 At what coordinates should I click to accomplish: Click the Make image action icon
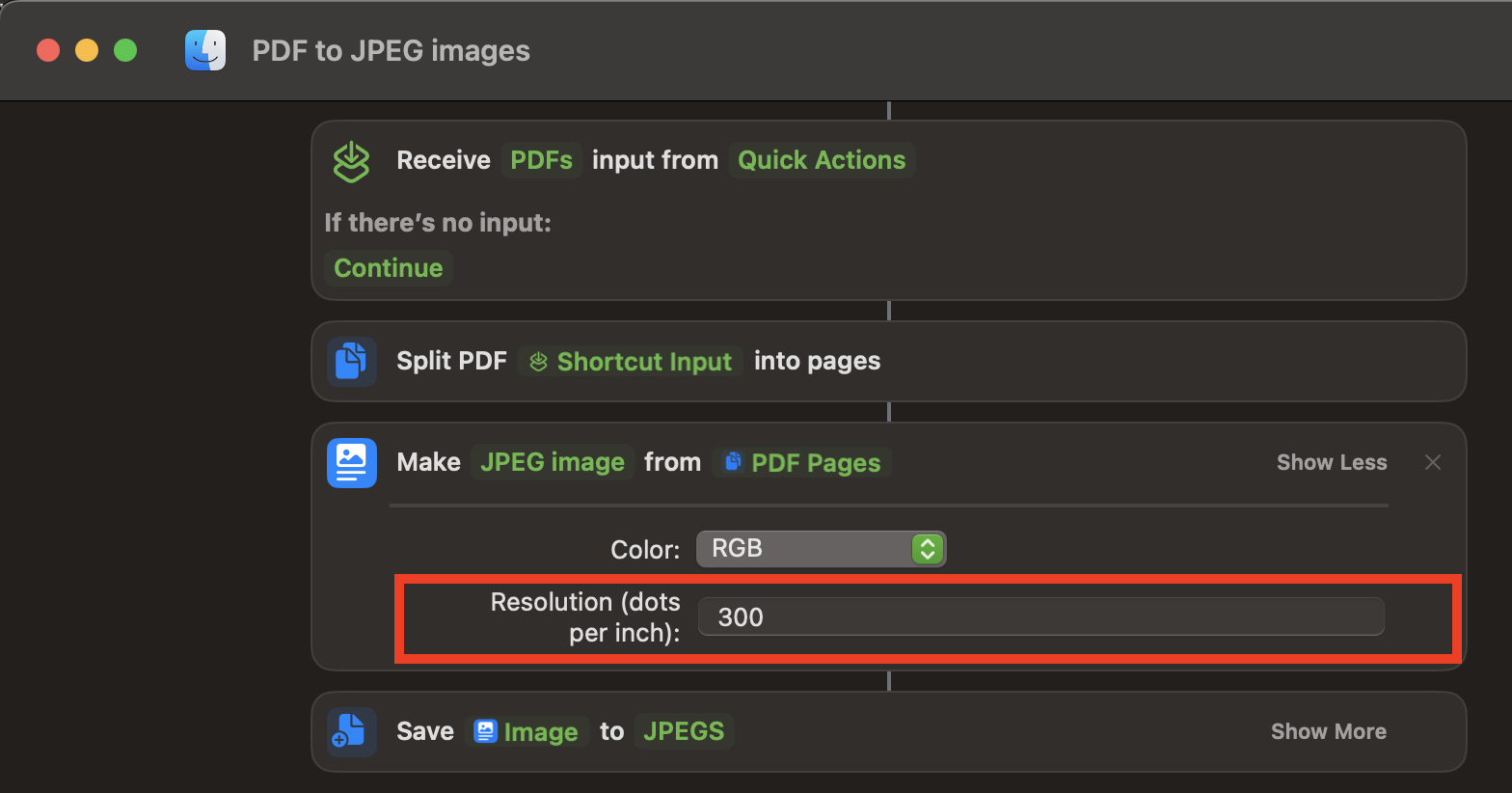click(x=351, y=463)
